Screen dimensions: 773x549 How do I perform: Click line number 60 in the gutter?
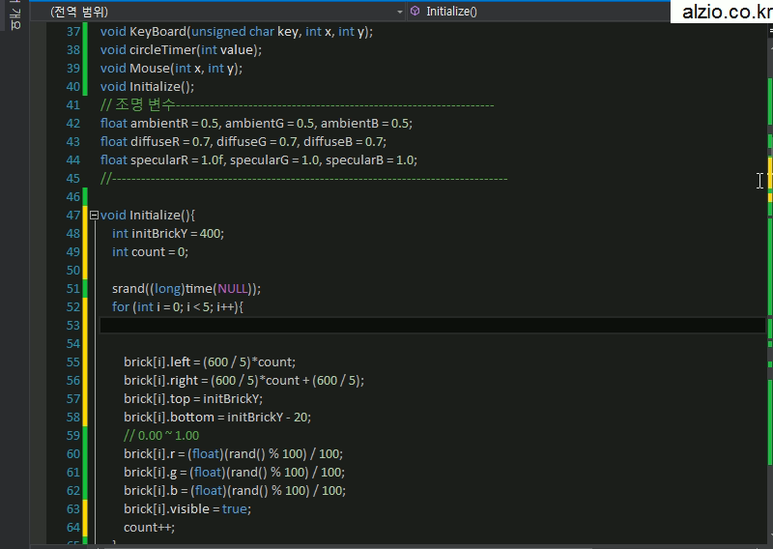[x=73, y=454]
